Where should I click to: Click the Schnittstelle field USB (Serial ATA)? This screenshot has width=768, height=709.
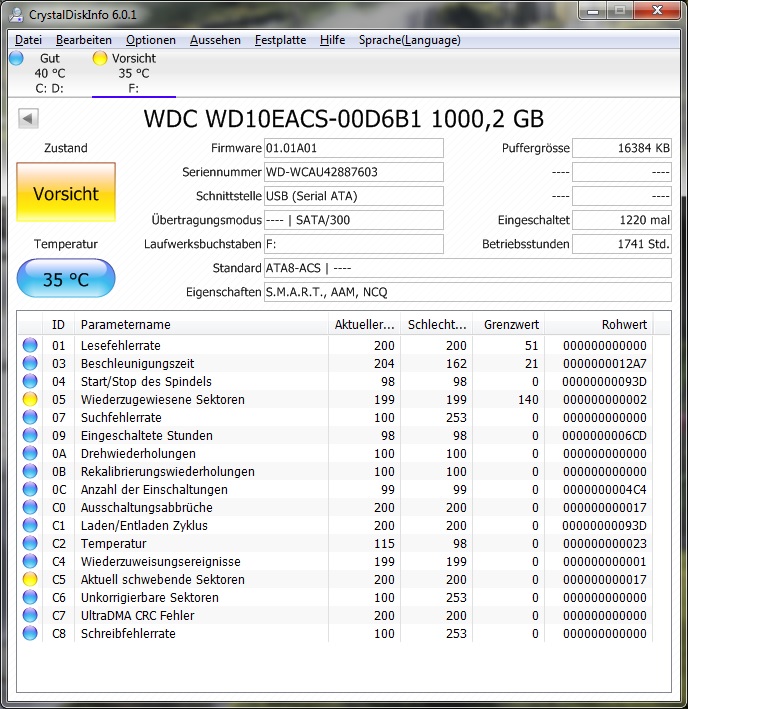pos(354,196)
